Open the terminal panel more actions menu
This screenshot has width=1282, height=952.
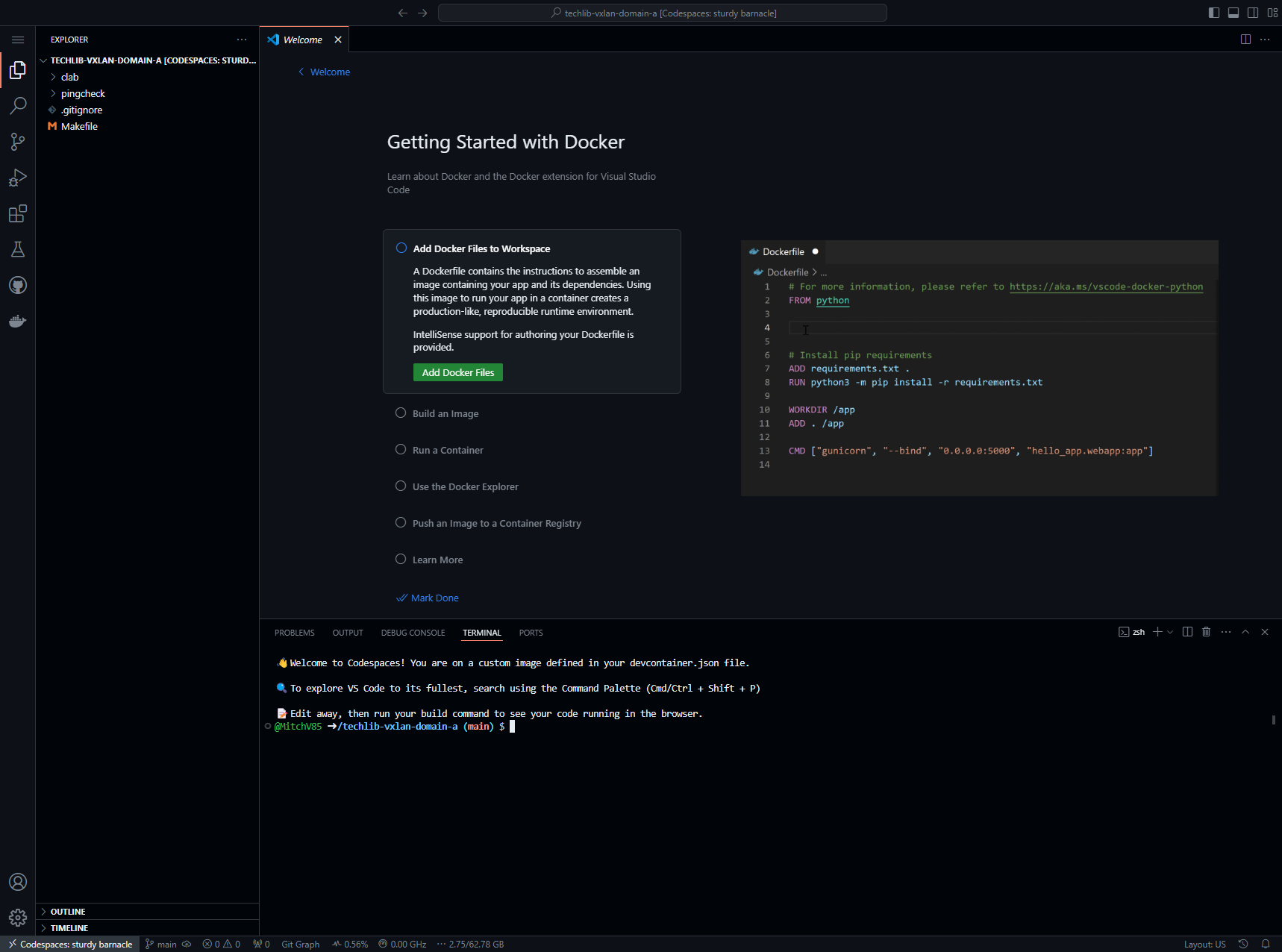click(1226, 632)
